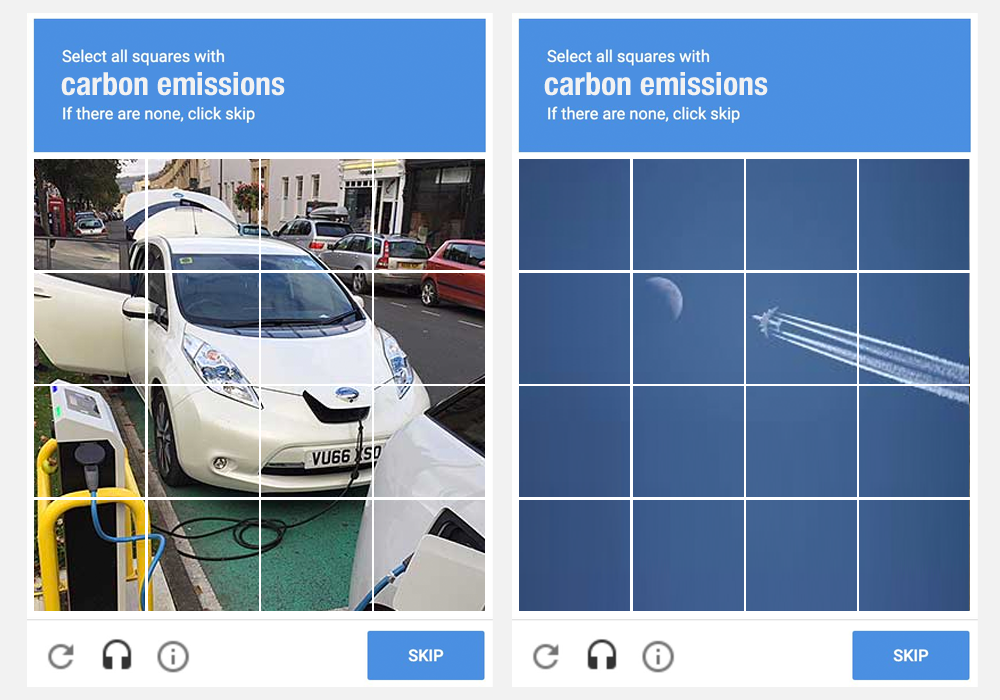Open the info icon in left captcha
1000x700 pixels.
tap(173, 656)
